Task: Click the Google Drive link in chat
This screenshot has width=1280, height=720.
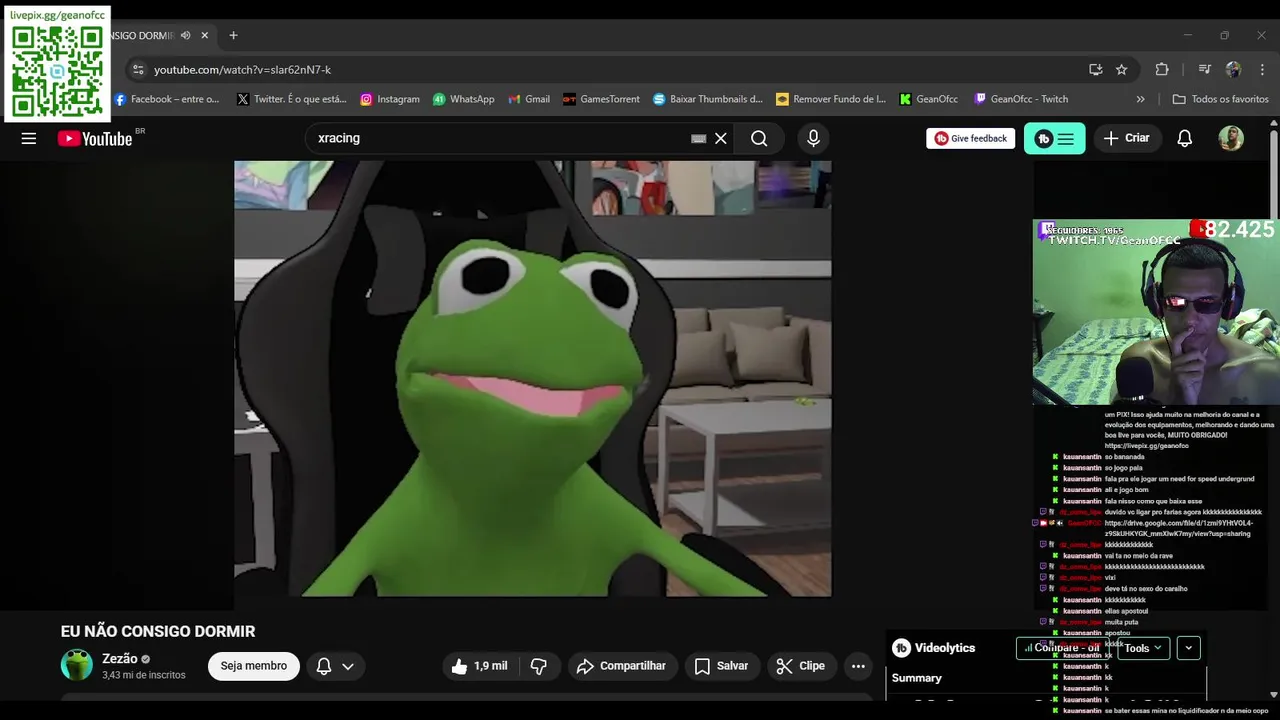Action: click(1178, 528)
